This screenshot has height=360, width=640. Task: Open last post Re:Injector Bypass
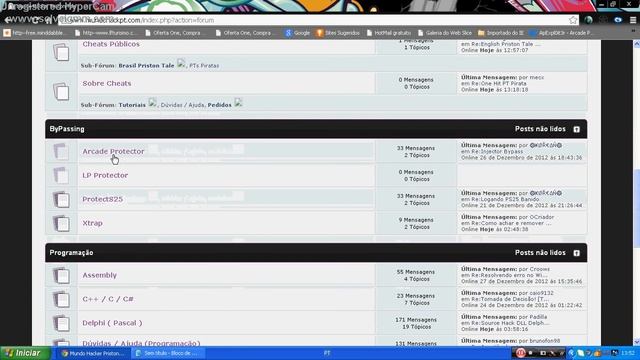point(497,151)
